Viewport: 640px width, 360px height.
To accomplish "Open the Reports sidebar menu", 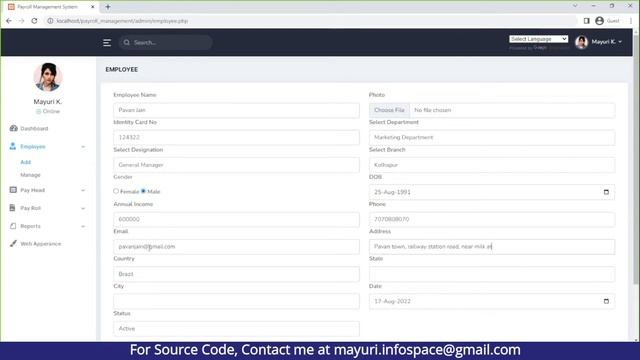I will pyautogui.click(x=30, y=226).
